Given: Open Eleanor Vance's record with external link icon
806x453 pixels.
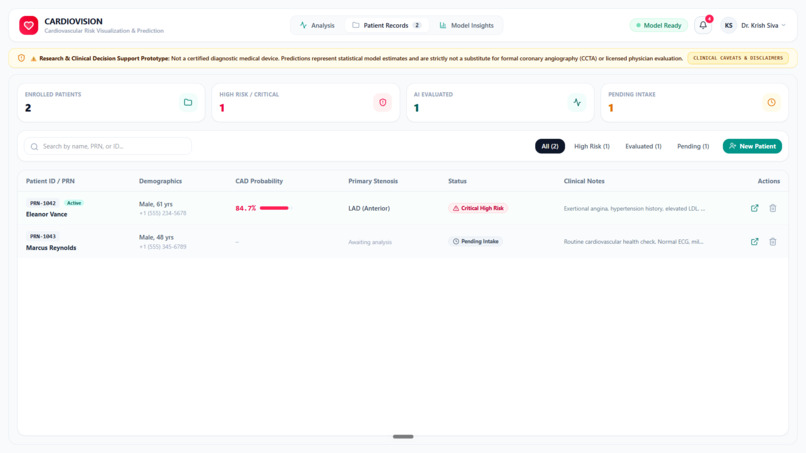Looking at the screenshot, I should [755, 208].
